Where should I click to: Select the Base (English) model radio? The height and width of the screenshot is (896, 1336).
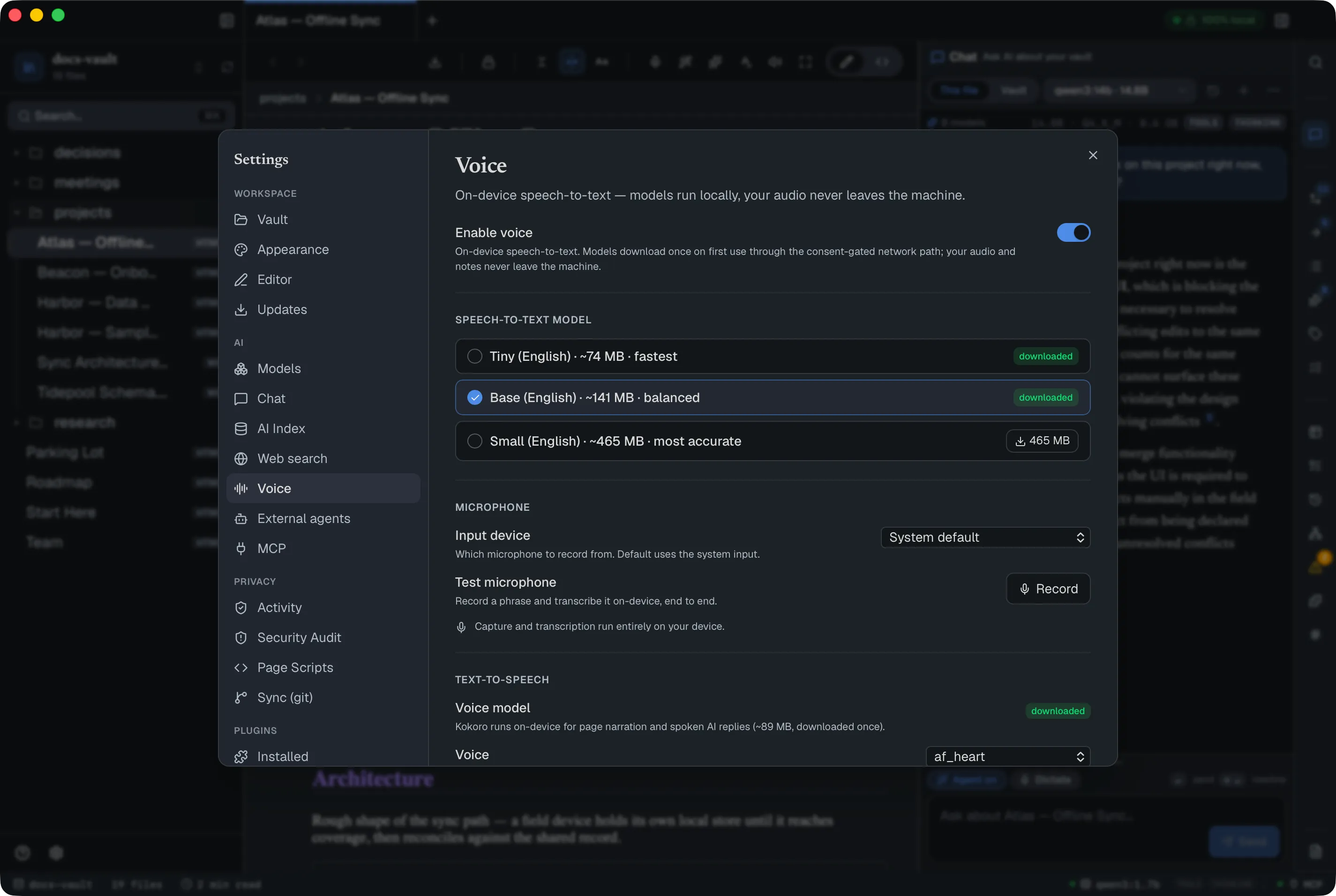(x=474, y=398)
